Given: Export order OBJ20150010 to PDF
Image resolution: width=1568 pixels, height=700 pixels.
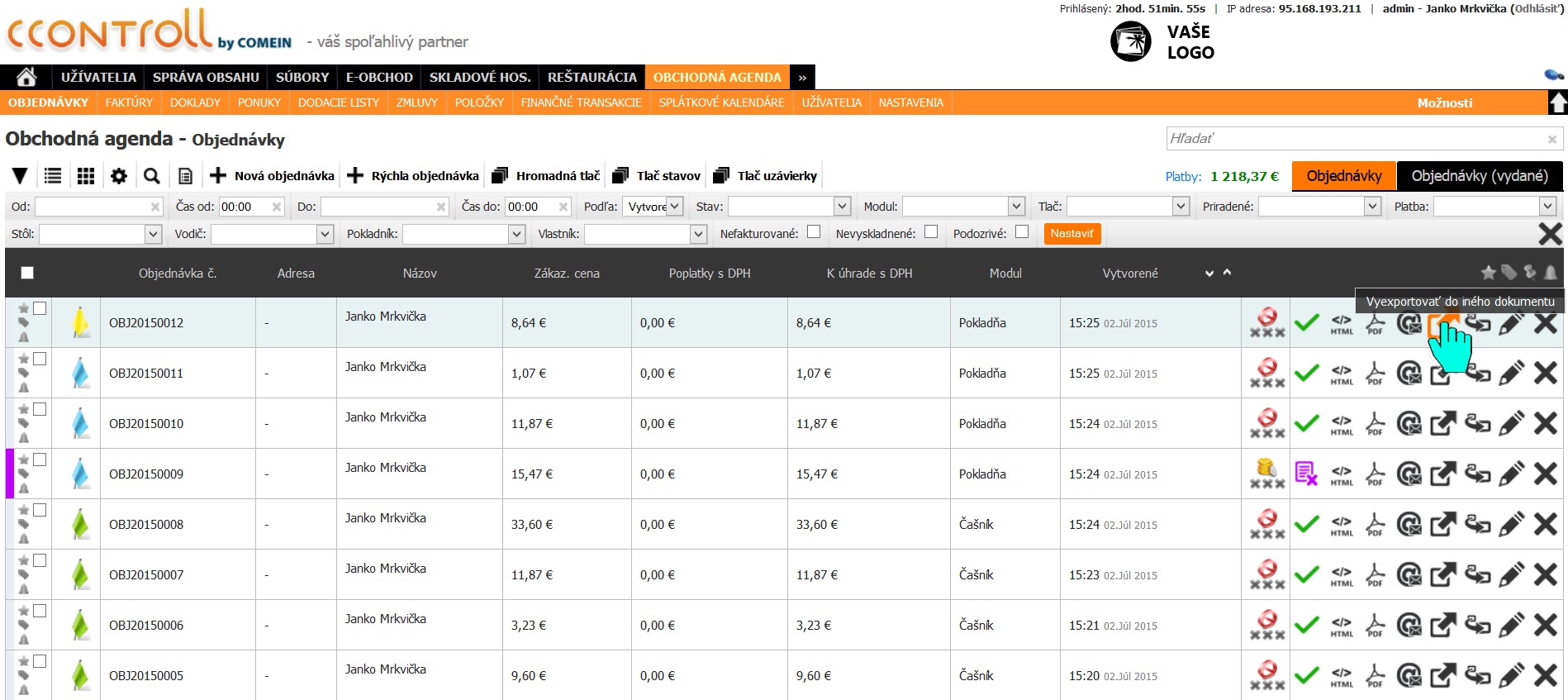Looking at the screenshot, I should coord(1375,424).
